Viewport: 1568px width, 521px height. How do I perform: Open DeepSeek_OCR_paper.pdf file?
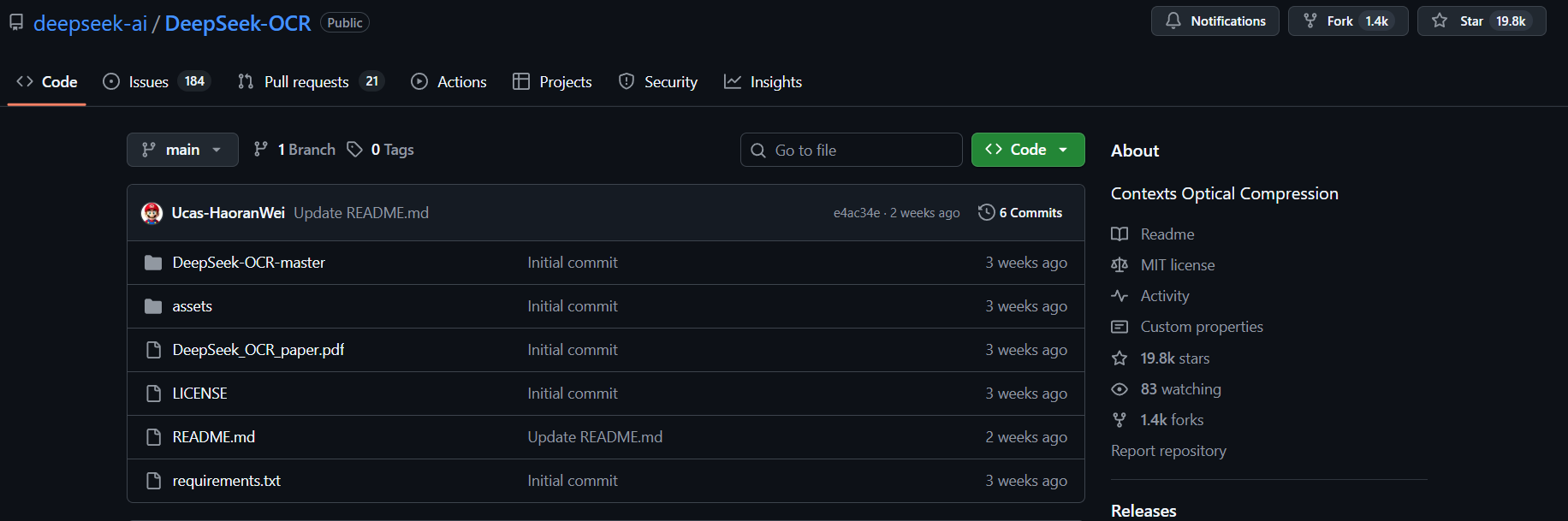258,350
